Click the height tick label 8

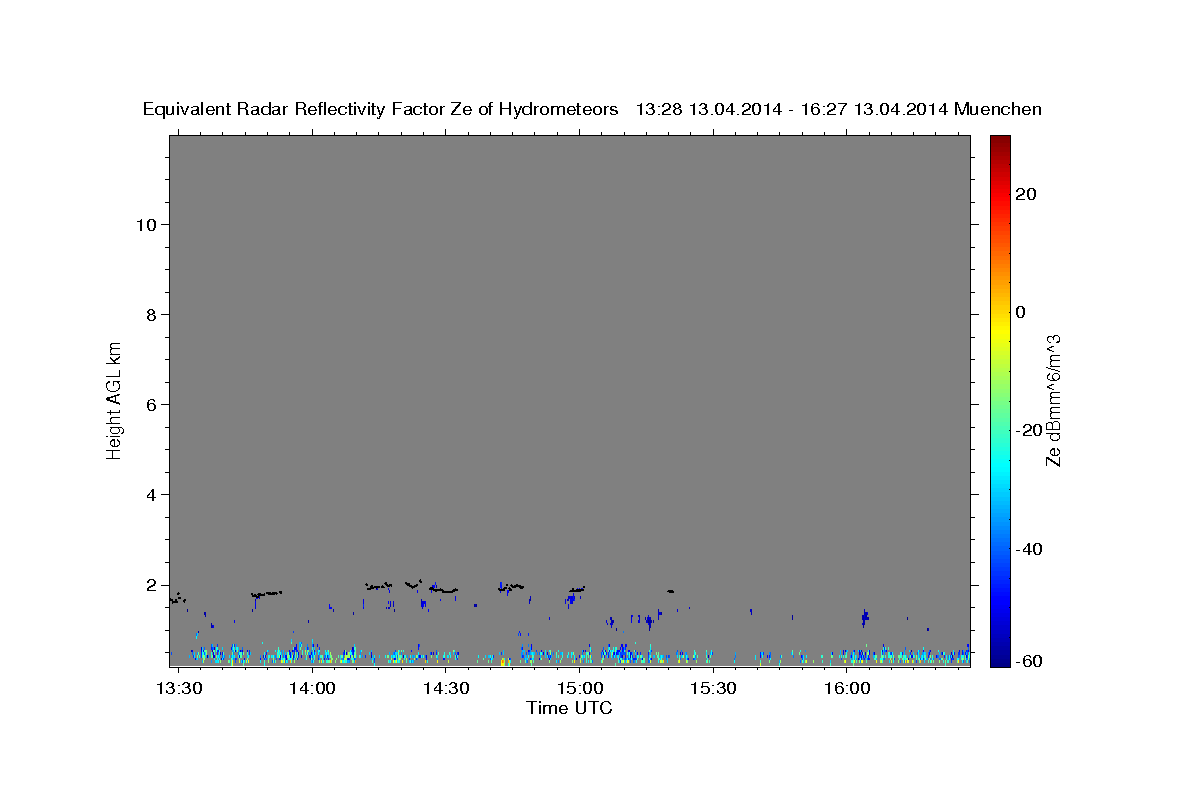click(x=151, y=314)
